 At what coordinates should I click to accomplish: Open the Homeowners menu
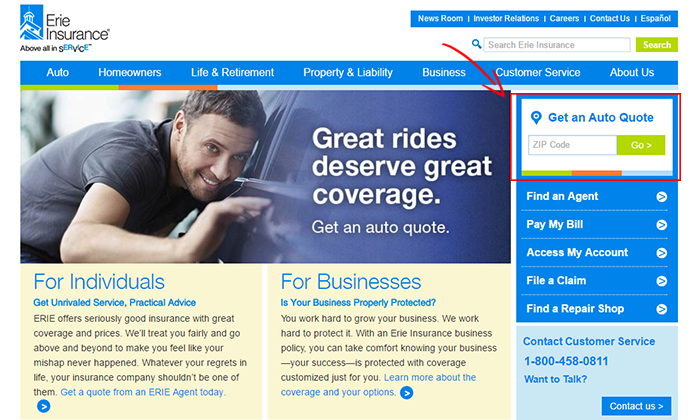(x=130, y=72)
